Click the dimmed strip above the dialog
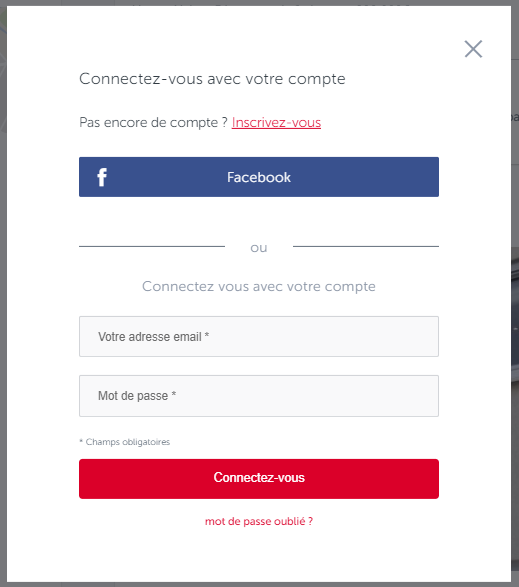Image resolution: width=519 pixels, height=587 pixels. (260, 3)
